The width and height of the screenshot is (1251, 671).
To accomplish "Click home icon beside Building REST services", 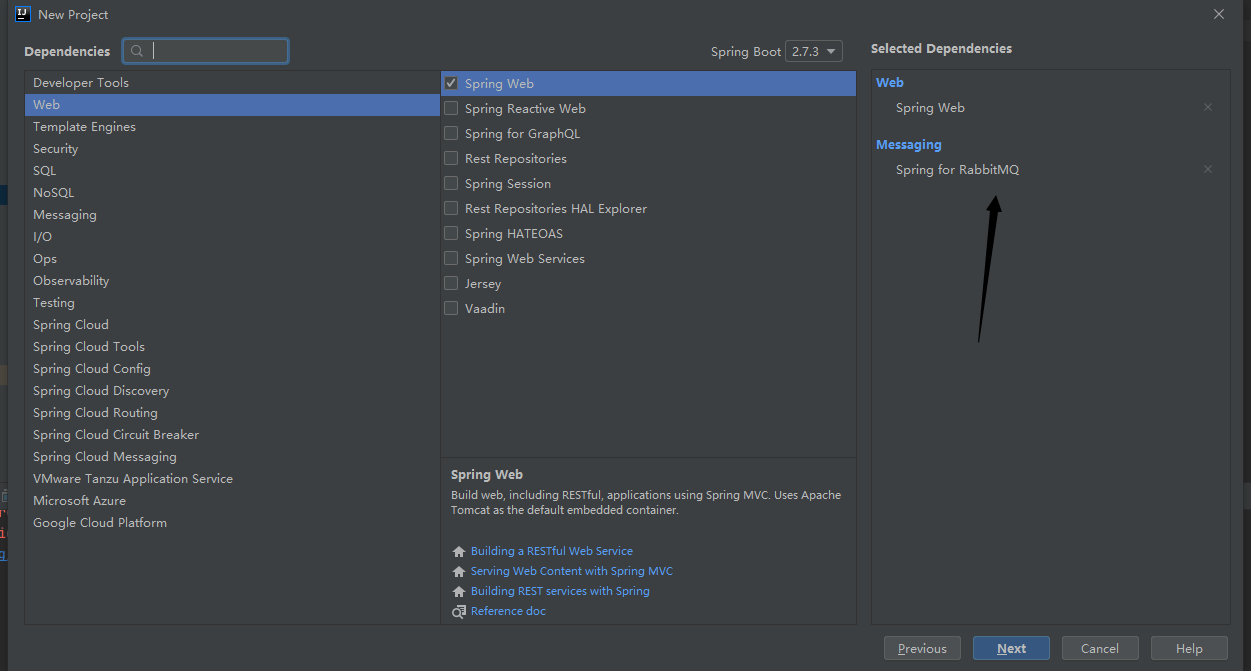I will click(x=459, y=591).
